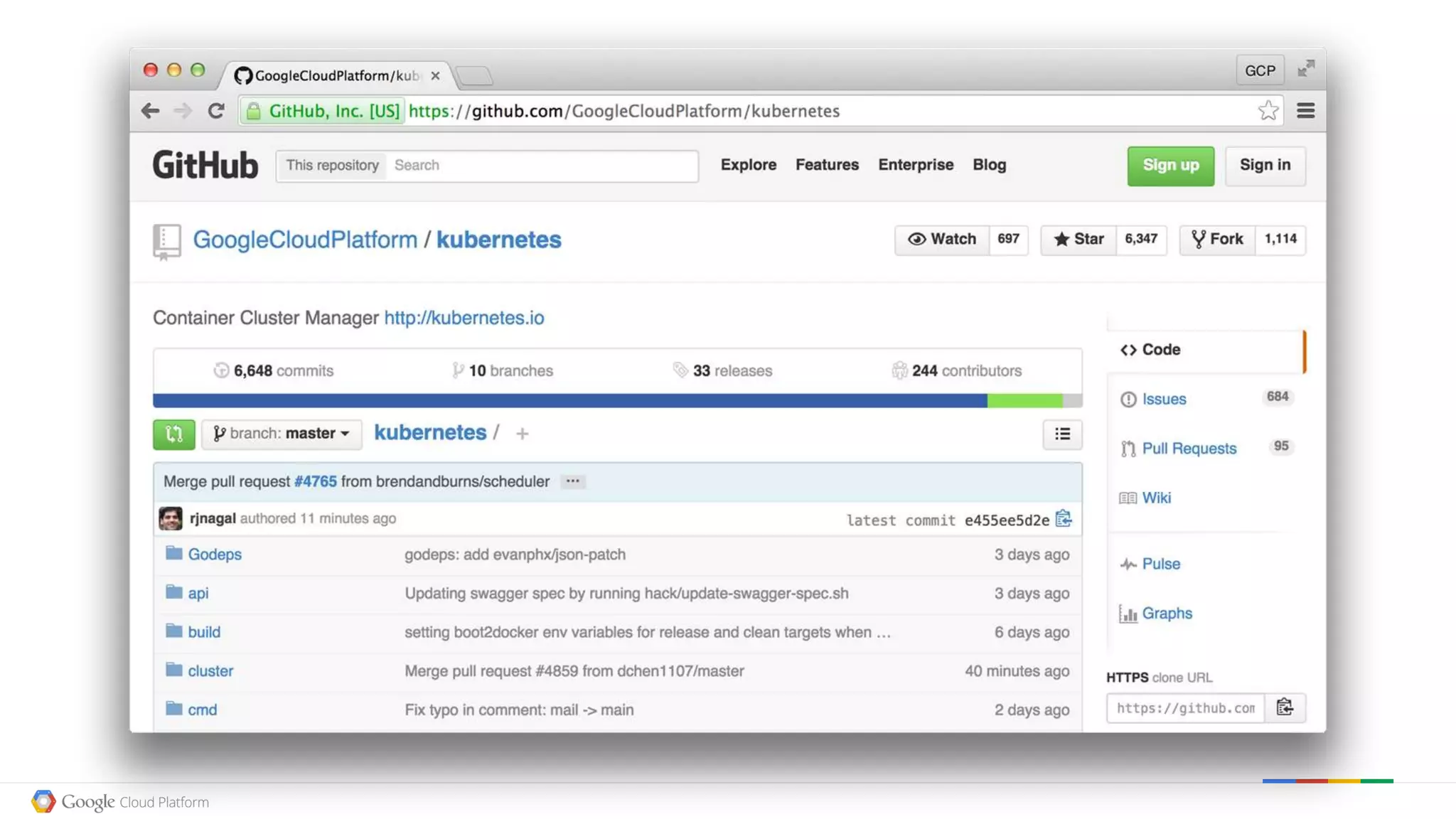1456x819 pixels.
Task: Copy latest commit SHA with clipboard icon
Action: (1064, 519)
